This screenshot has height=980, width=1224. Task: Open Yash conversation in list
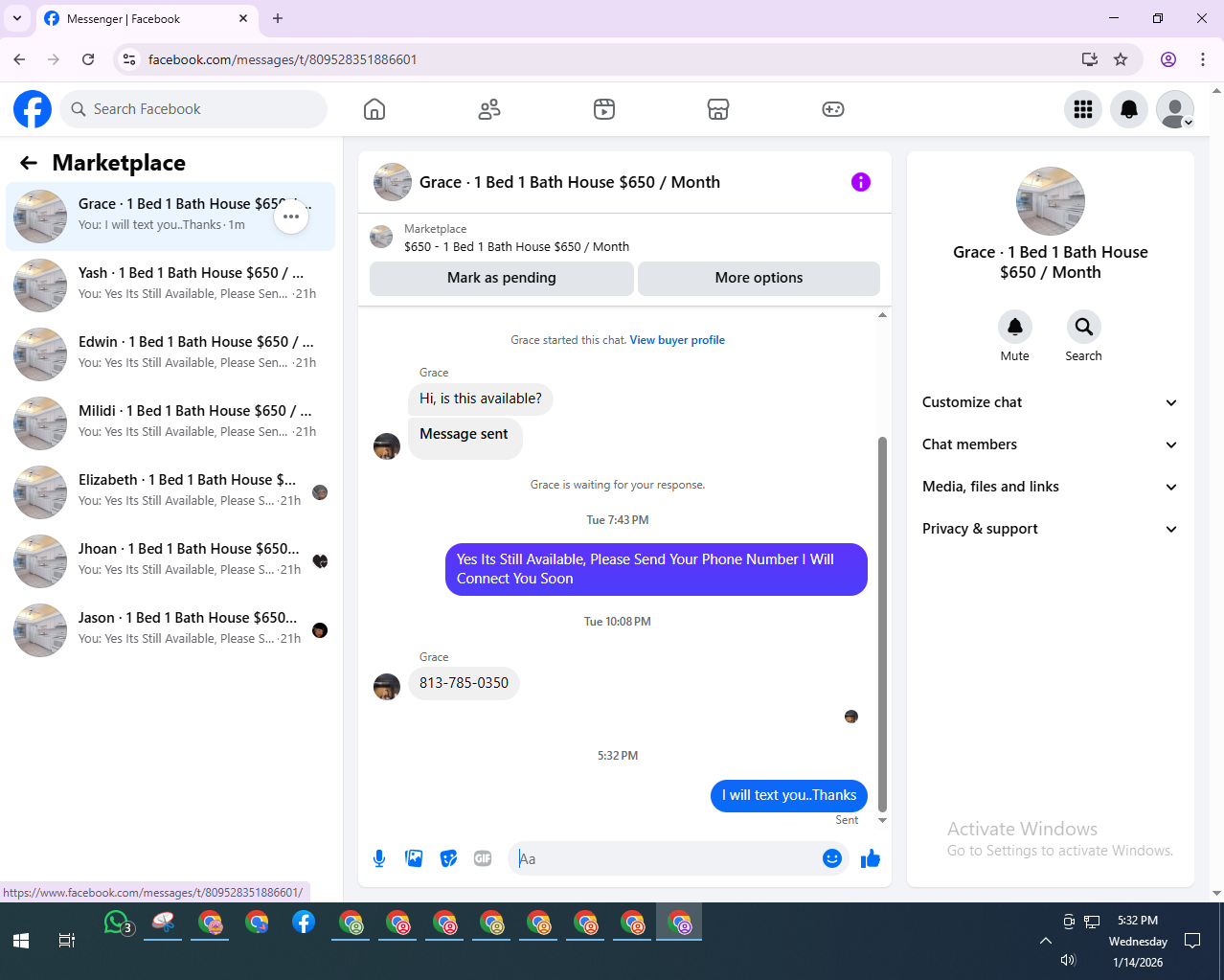[x=170, y=285]
